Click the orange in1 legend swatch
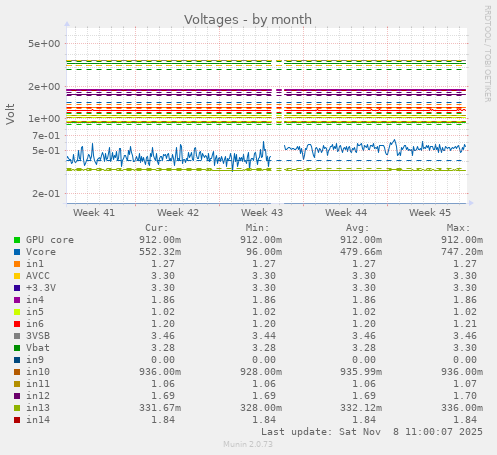Screen dimensions: 497x455 point(17,264)
